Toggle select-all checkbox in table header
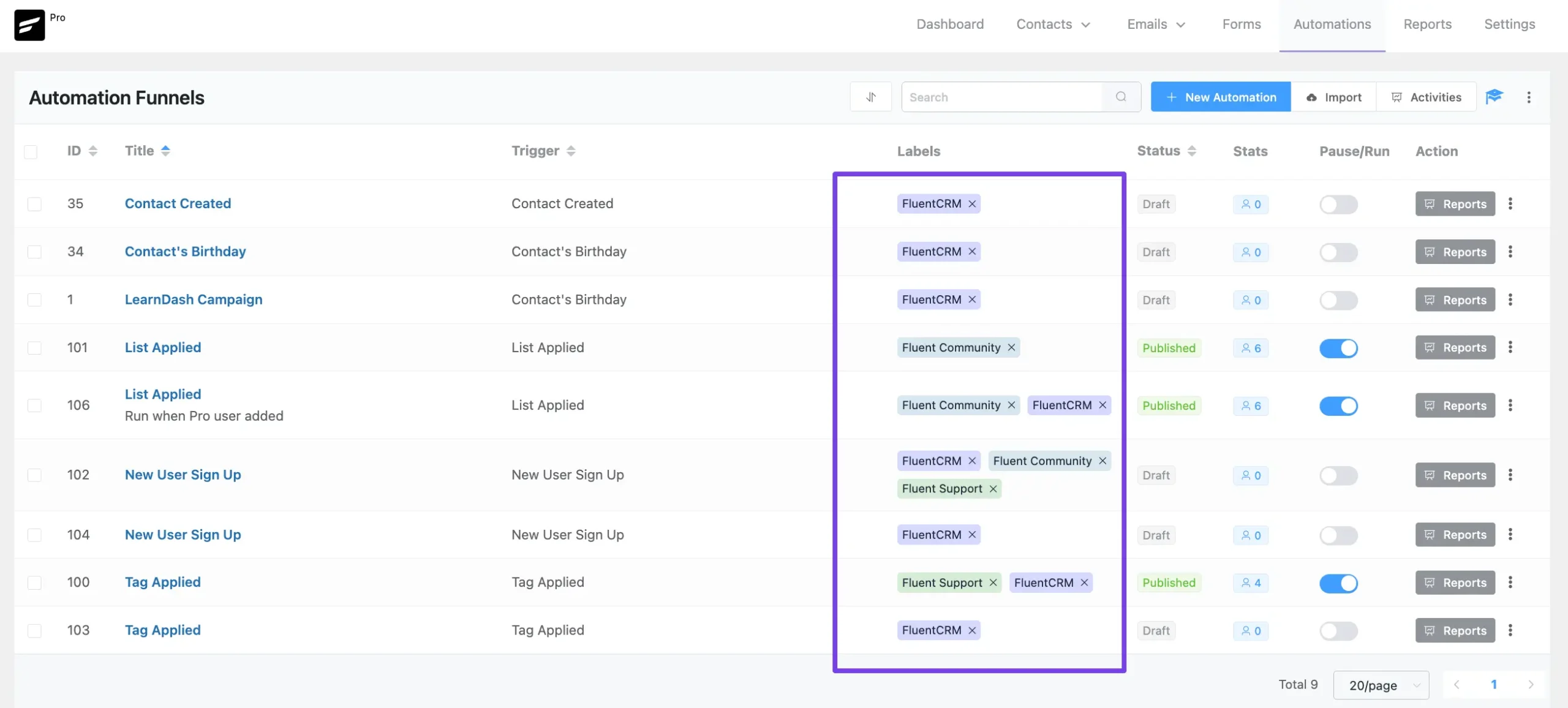 click(x=31, y=152)
